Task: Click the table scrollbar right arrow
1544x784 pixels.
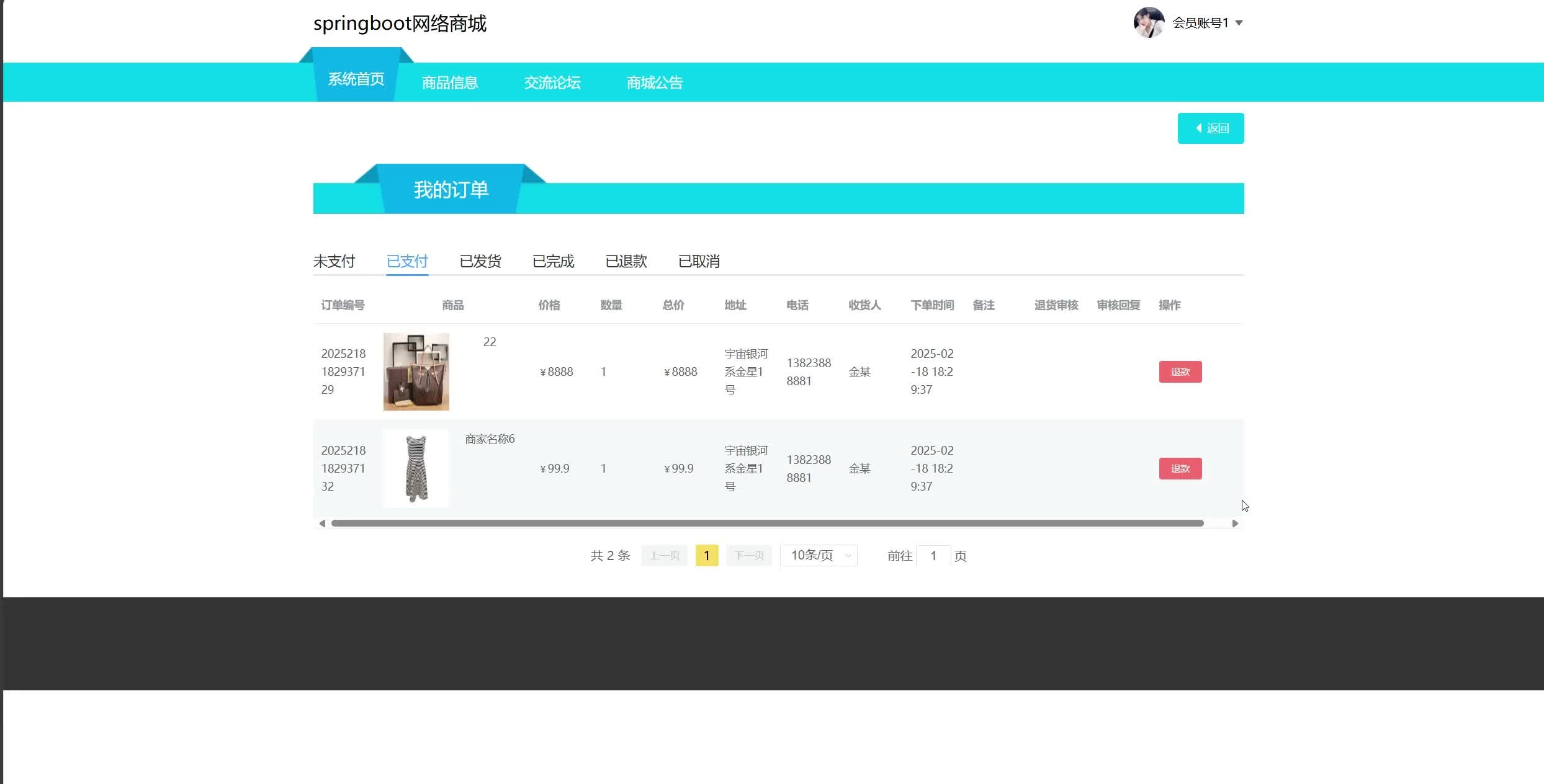Action: tap(1235, 523)
